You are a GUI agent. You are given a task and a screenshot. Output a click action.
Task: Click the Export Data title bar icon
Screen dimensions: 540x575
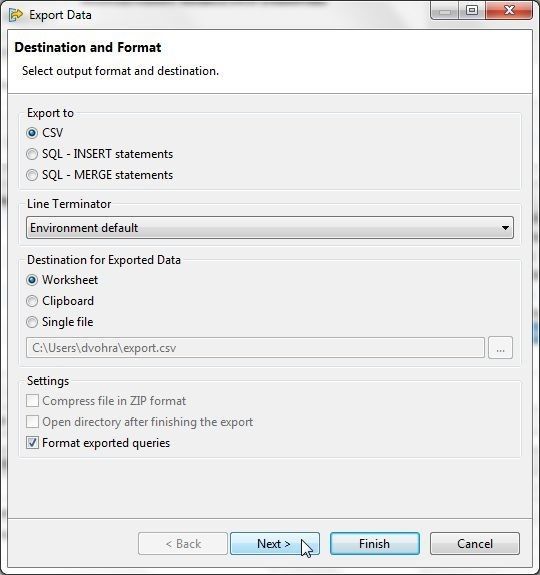point(16,15)
